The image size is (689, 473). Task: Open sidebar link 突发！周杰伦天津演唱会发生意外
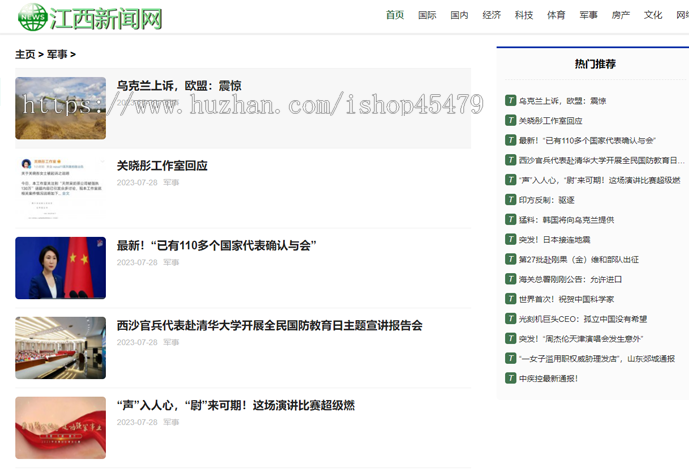point(581,339)
